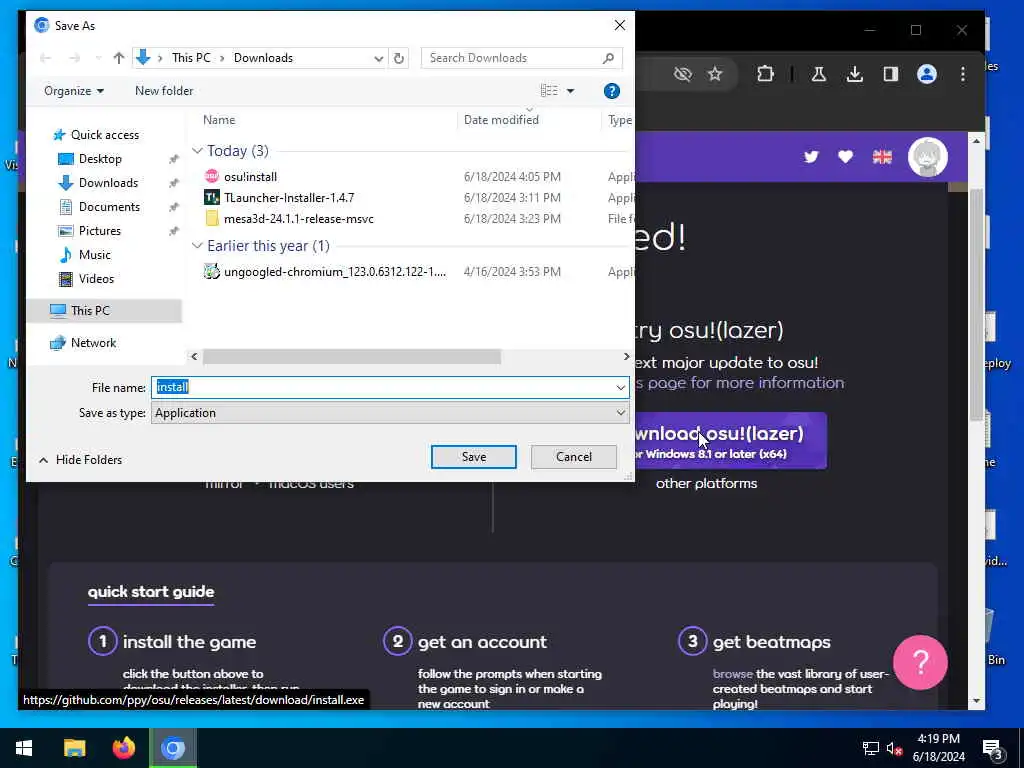Click the Back arrow in Save As dialog
The height and width of the screenshot is (768, 1024).
point(45,58)
